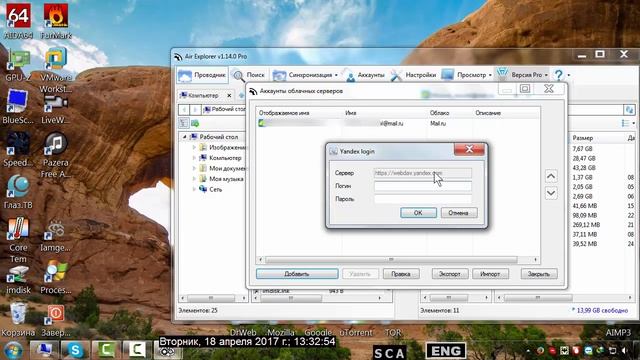Click the Заверш... shutdown shortcut

pyautogui.click(x=56, y=321)
